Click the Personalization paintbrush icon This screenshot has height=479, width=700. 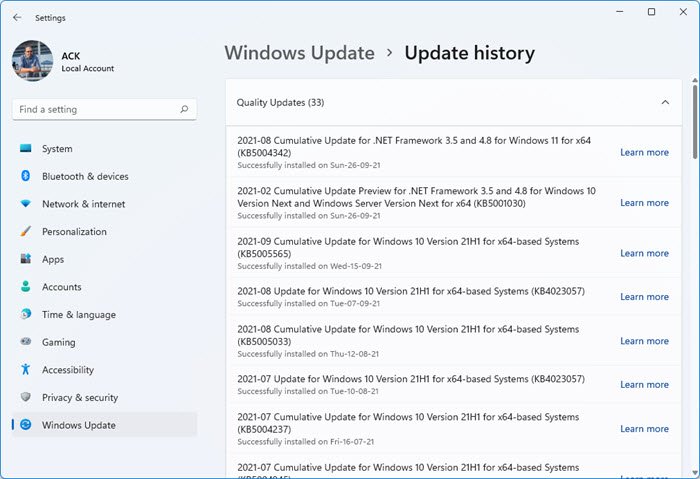(x=26, y=231)
